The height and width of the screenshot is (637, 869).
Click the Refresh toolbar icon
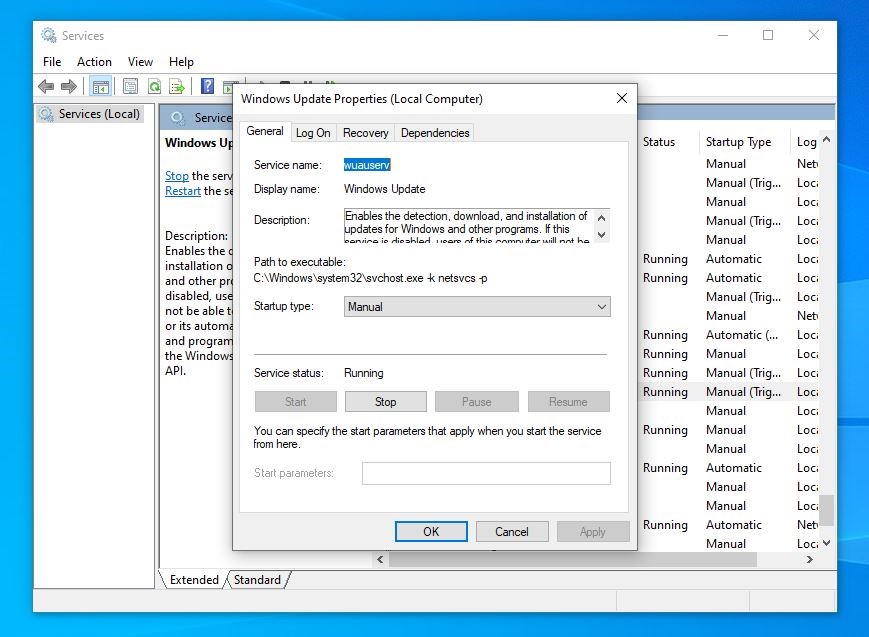tap(154, 87)
